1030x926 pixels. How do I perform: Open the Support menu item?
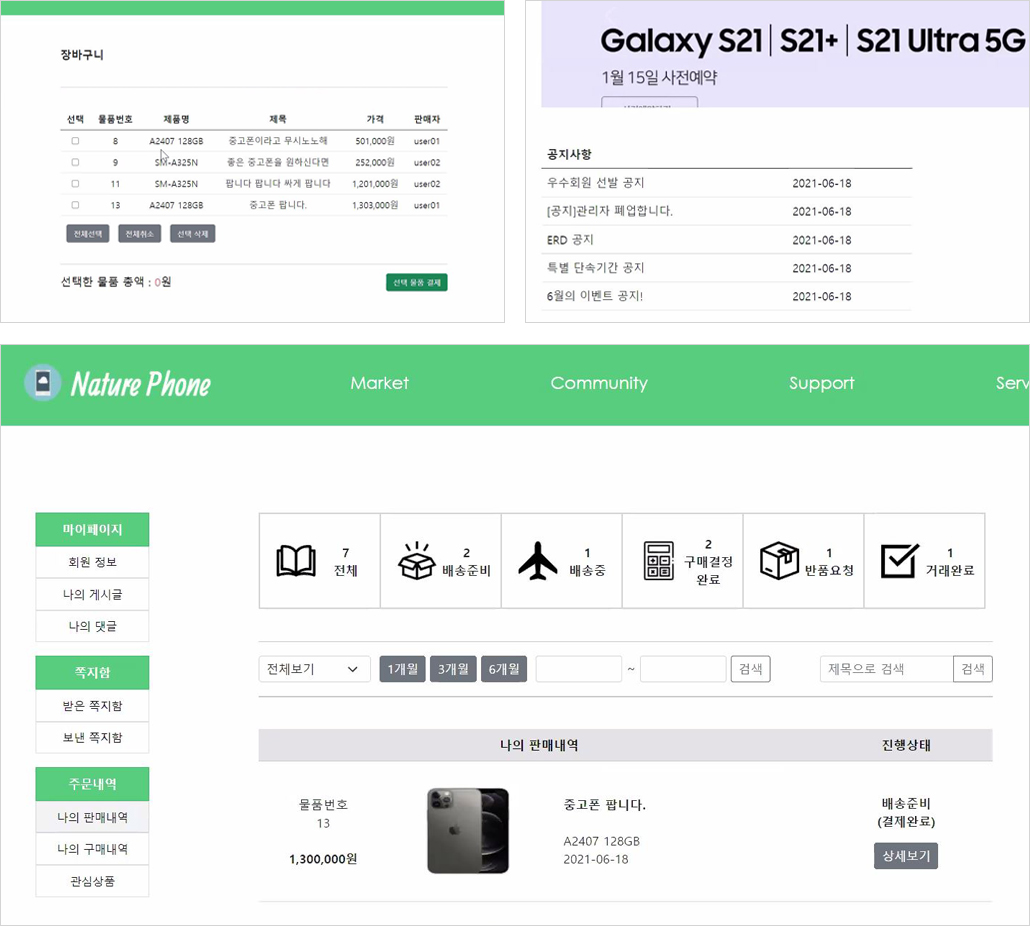[821, 383]
